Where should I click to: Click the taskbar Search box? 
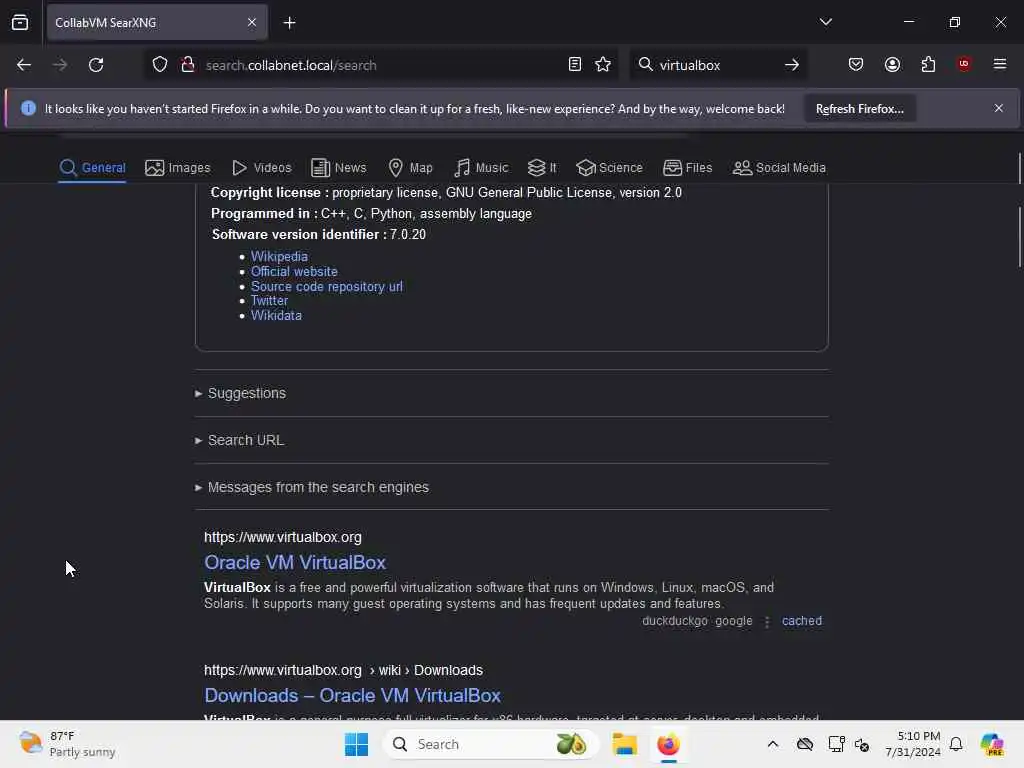click(490, 744)
